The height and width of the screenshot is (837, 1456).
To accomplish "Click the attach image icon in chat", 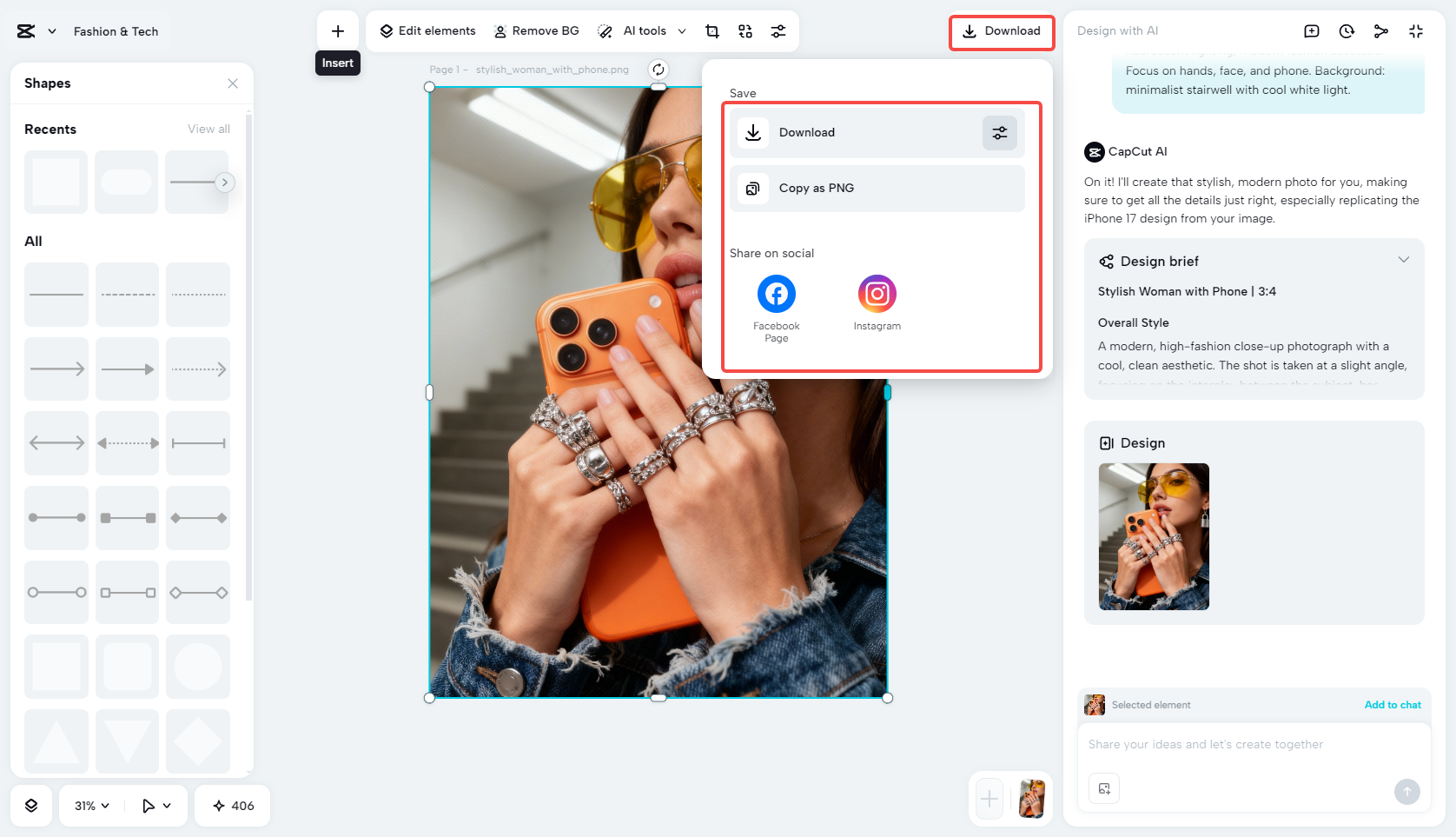I will pyautogui.click(x=1104, y=788).
